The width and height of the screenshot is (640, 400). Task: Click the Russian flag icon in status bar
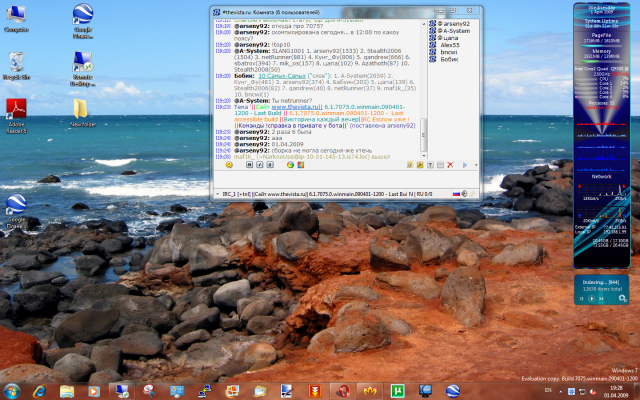tap(456, 194)
